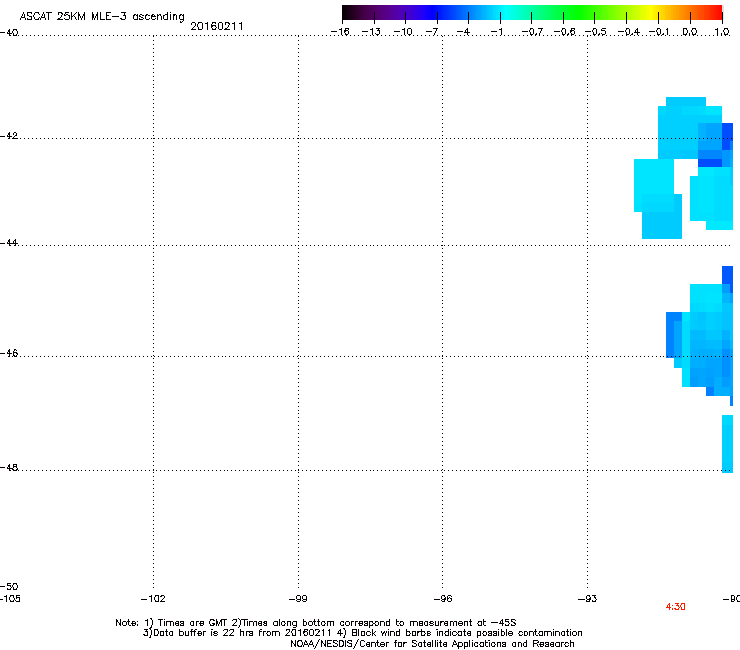Click the -0.7 color scale label

point(532,32)
